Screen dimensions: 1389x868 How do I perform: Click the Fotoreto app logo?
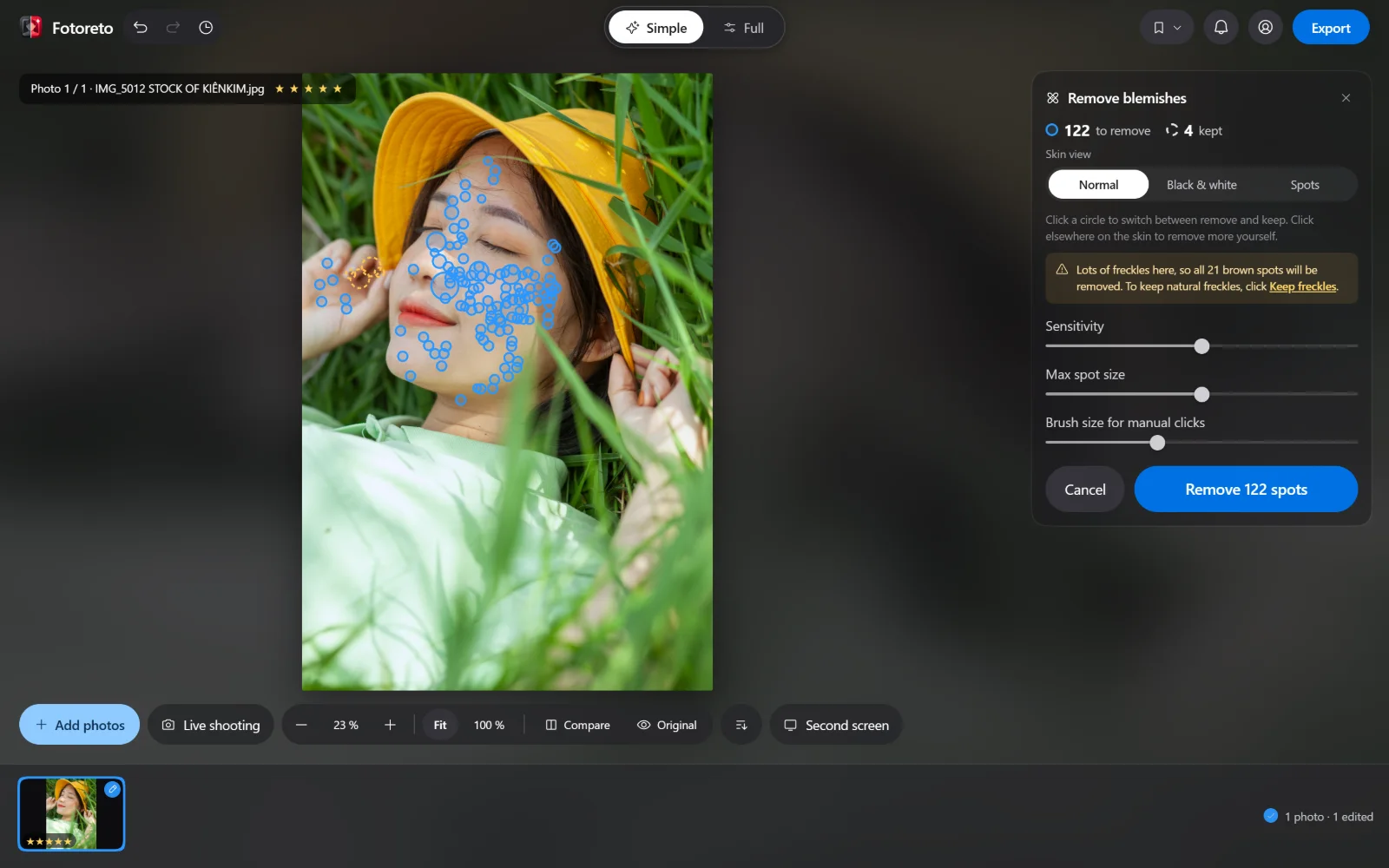pyautogui.click(x=31, y=28)
